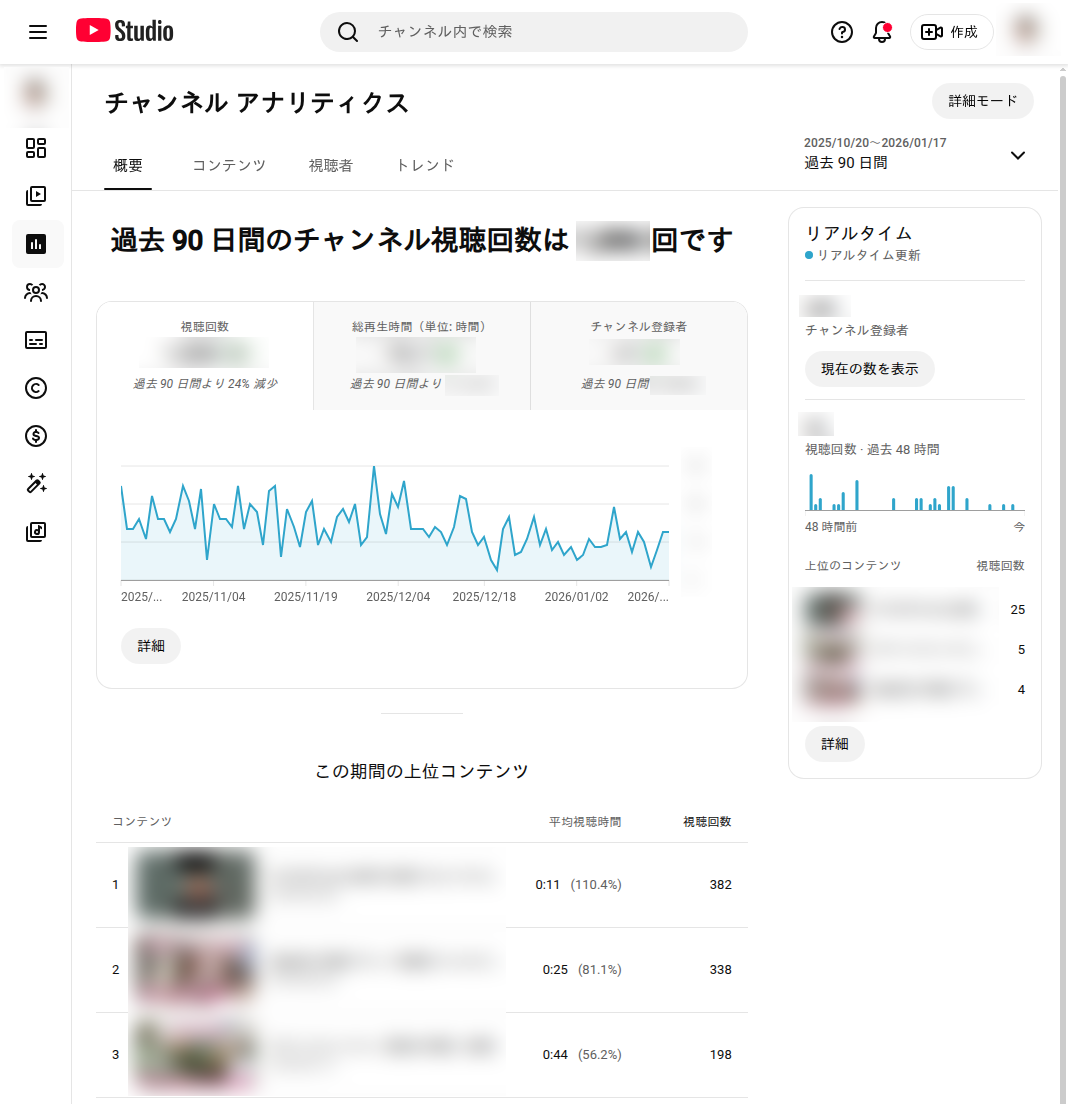This screenshot has height=1104, width=1068.
Task: Open the Customization wand icon in sidebar
Action: 36,484
